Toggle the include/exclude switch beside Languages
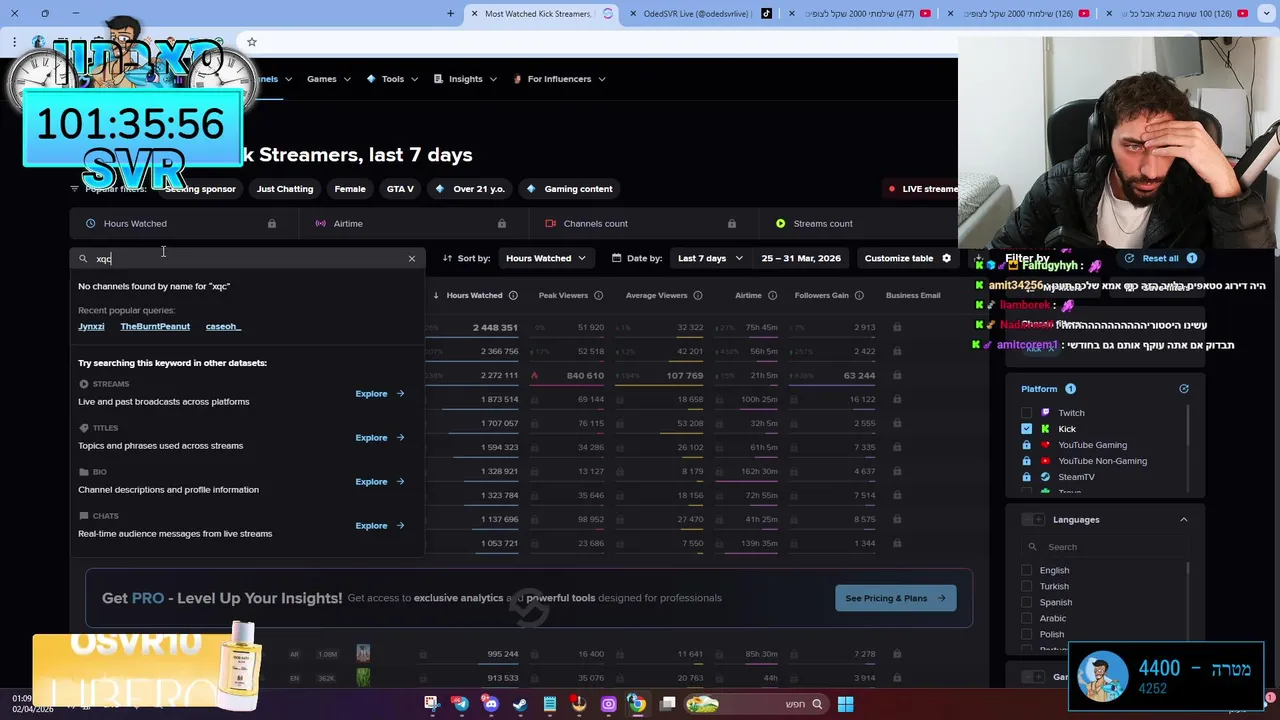The image size is (1280, 720). click(1033, 519)
